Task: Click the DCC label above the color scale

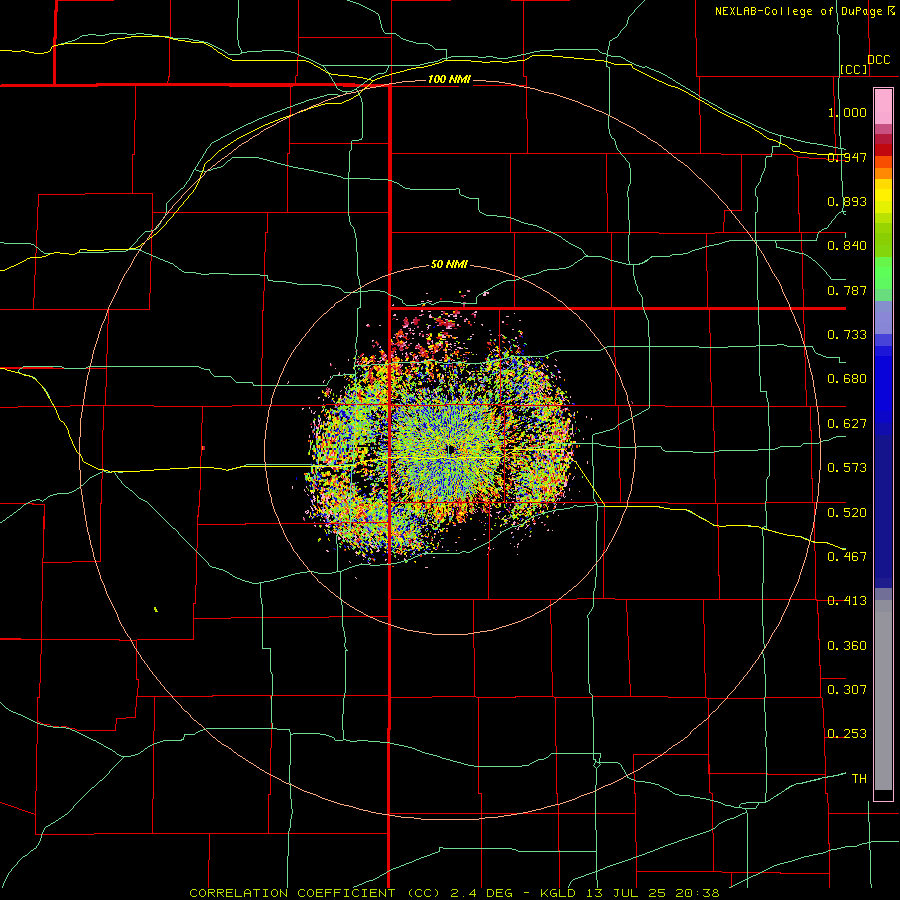Action: [x=878, y=60]
